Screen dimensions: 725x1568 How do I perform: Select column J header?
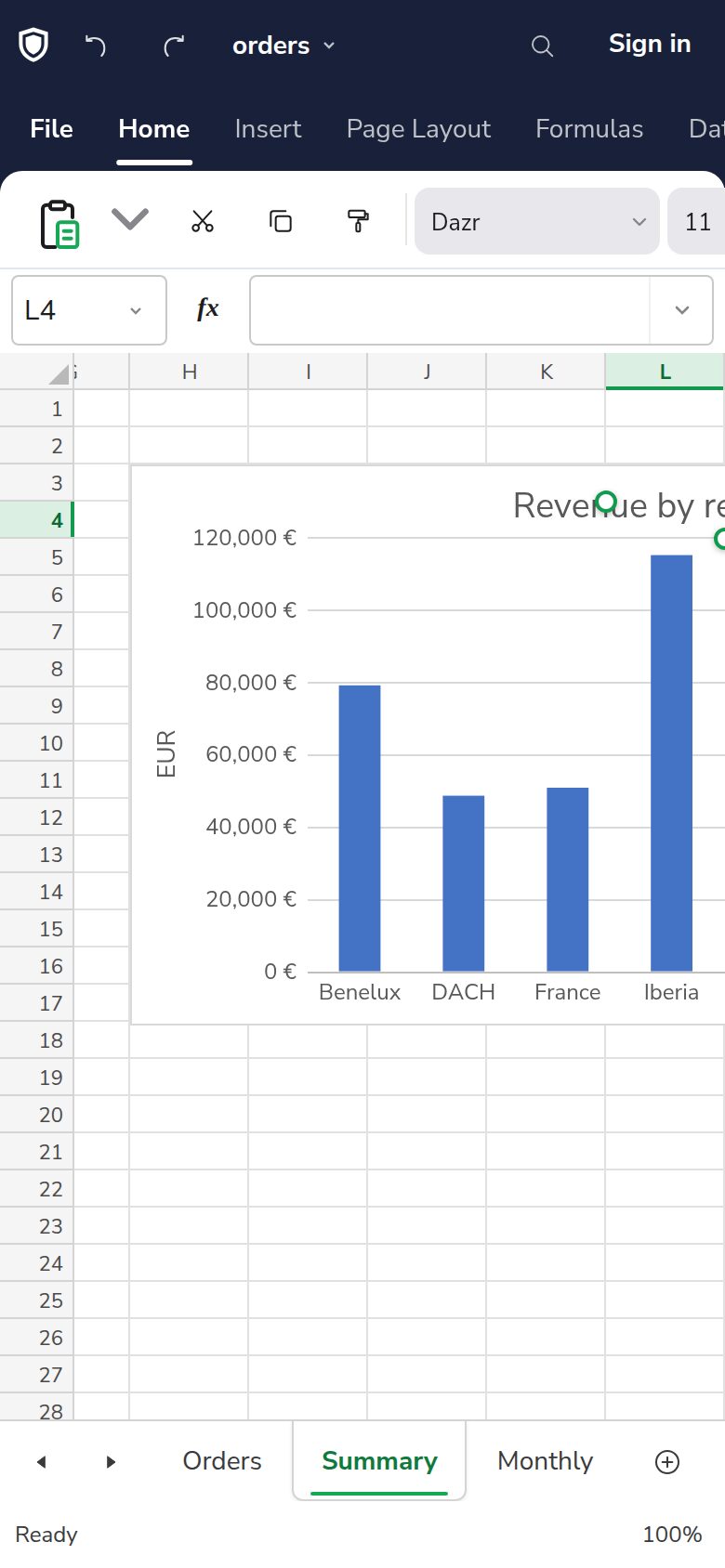tap(427, 372)
